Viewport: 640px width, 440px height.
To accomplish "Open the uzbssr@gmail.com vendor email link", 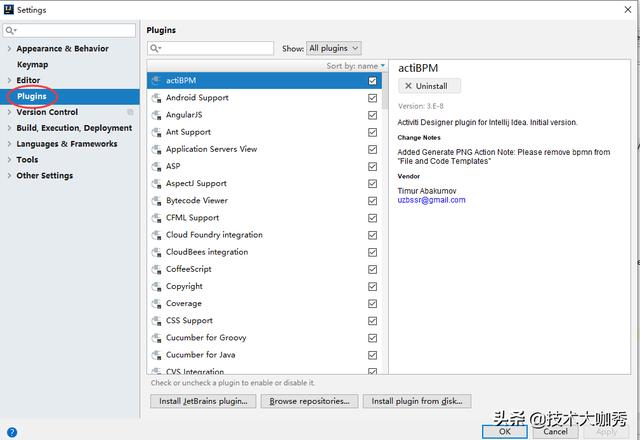I will point(431,200).
